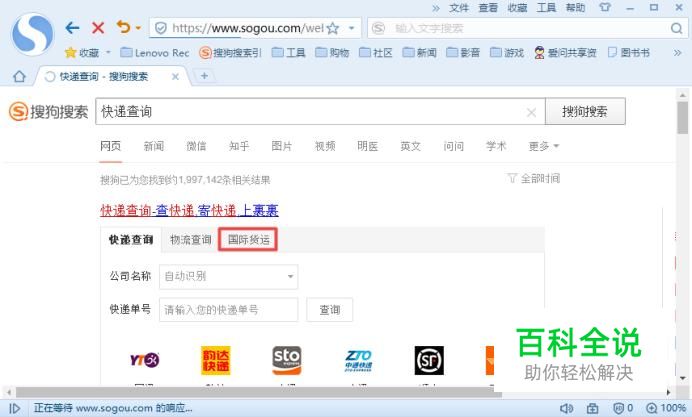Select the 物流查询 tab
The width and height of the screenshot is (692, 417).
tap(191, 240)
